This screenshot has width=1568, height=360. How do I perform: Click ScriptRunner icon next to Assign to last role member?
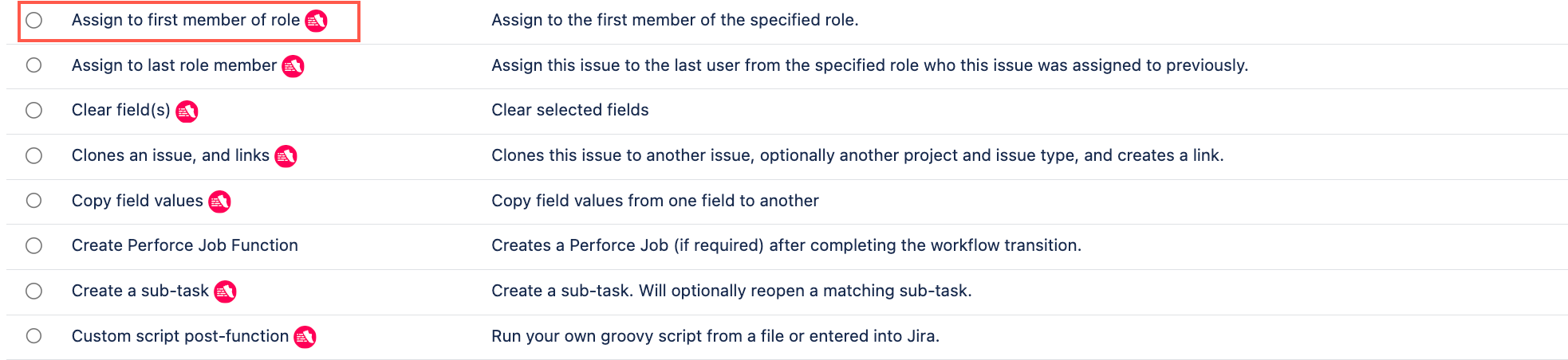pyautogui.click(x=294, y=66)
